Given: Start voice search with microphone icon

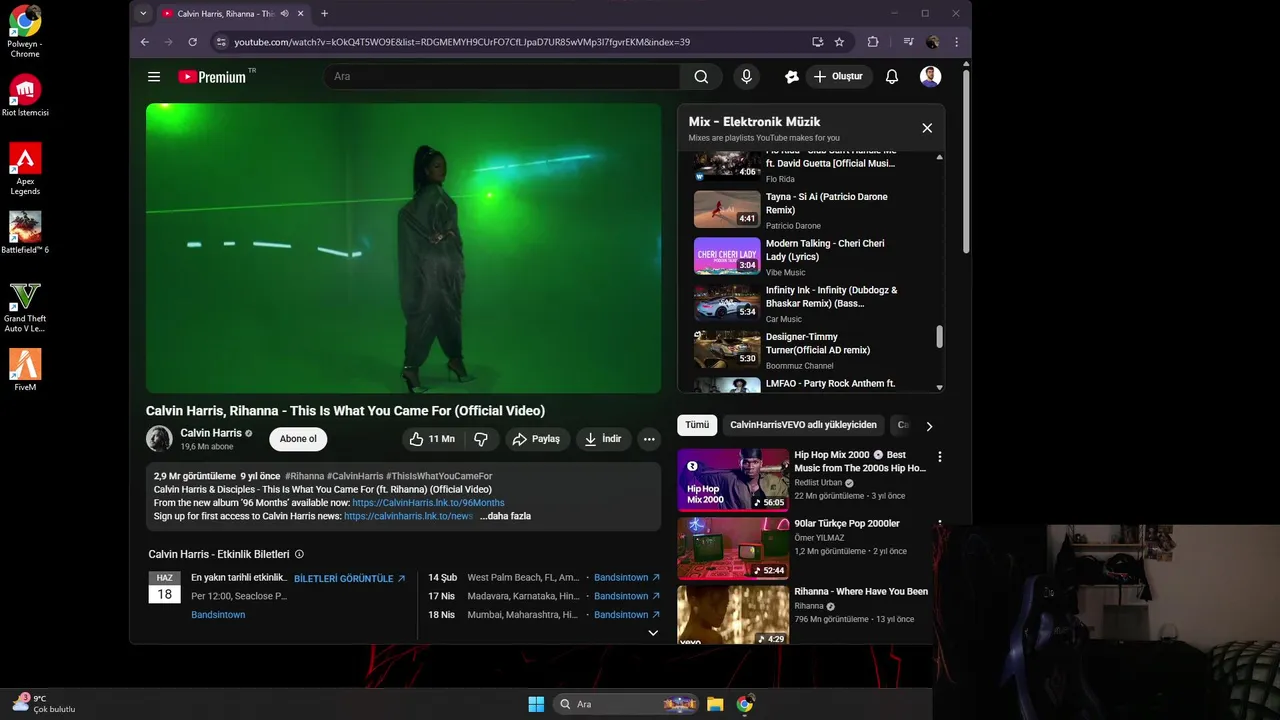Looking at the screenshot, I should click(x=746, y=77).
